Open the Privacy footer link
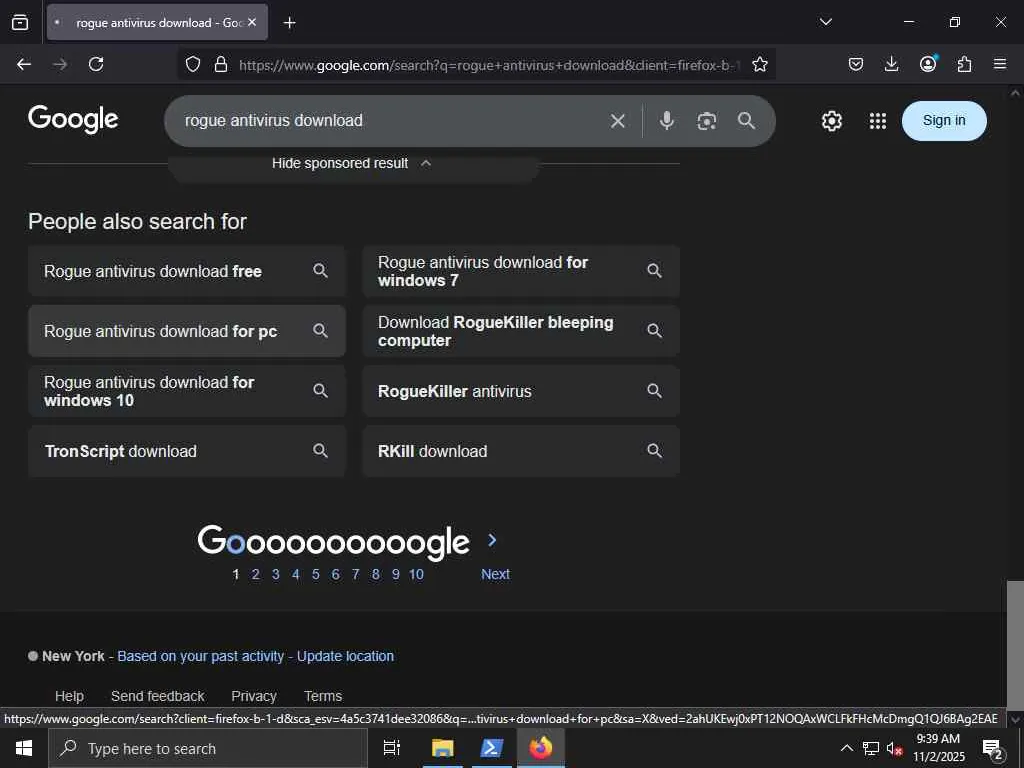The width and height of the screenshot is (1024, 768). tap(254, 696)
